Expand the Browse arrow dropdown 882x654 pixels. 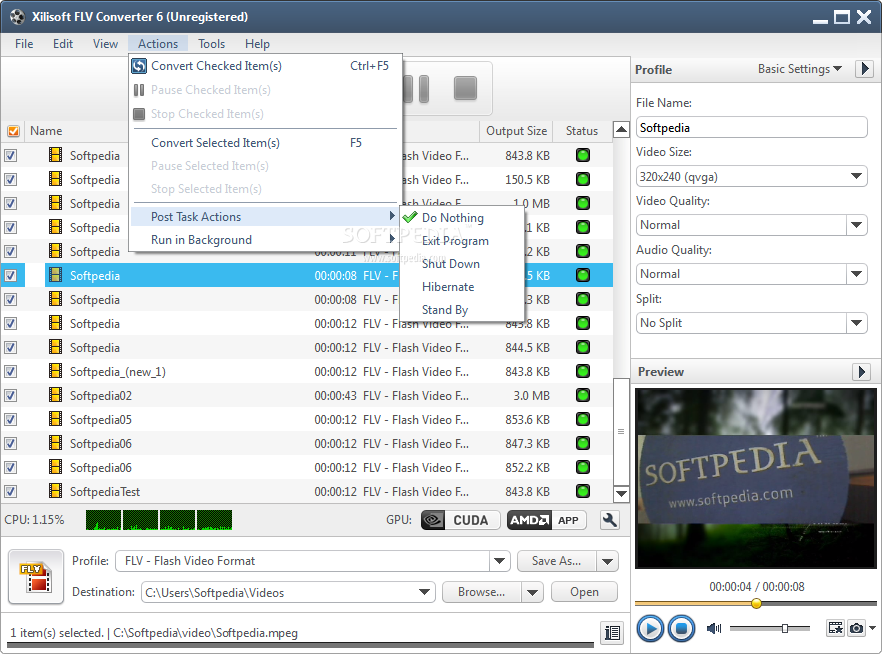(x=532, y=592)
